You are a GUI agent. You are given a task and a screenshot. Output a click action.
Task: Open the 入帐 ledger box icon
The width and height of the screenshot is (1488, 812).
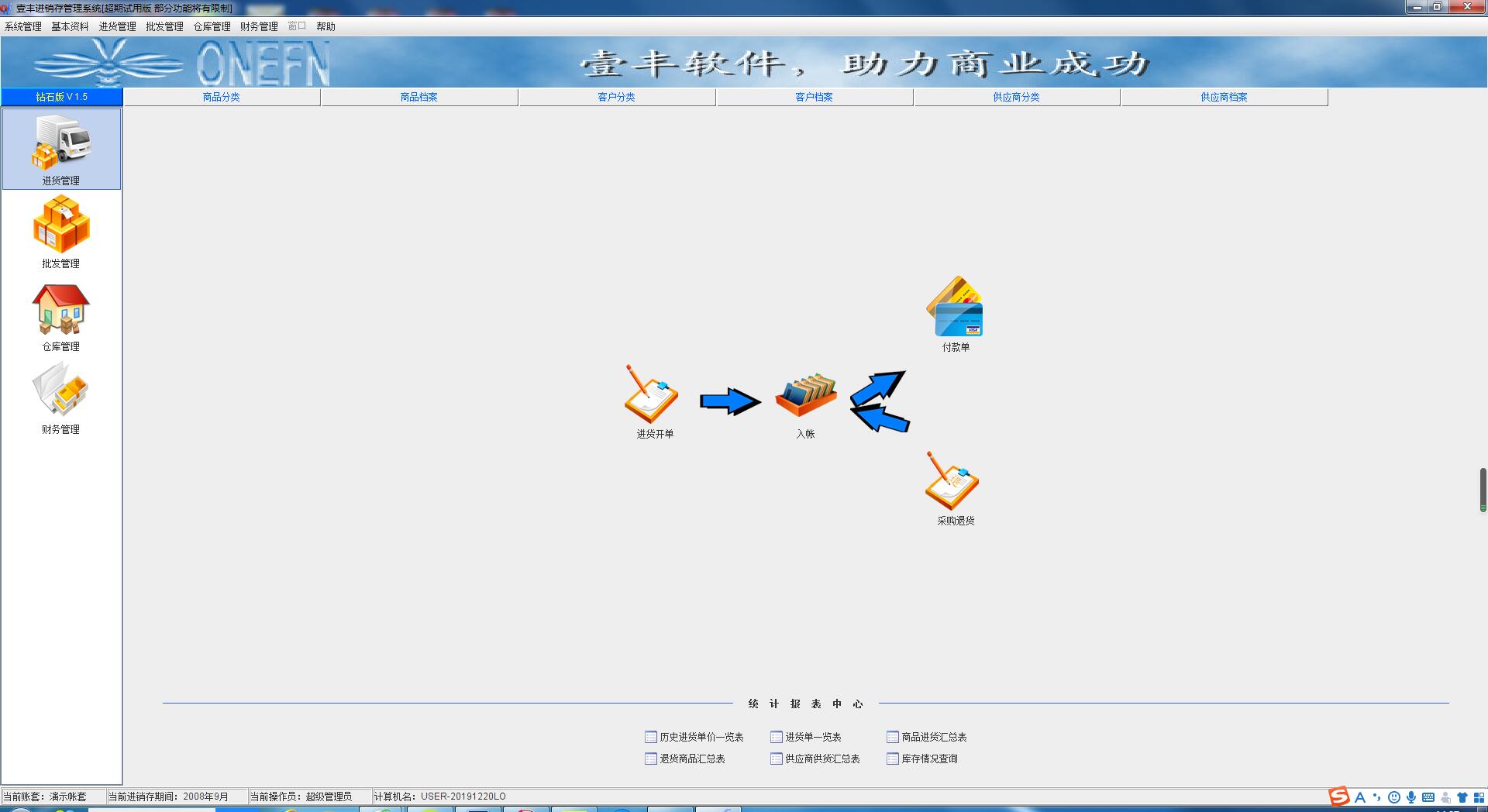point(806,405)
